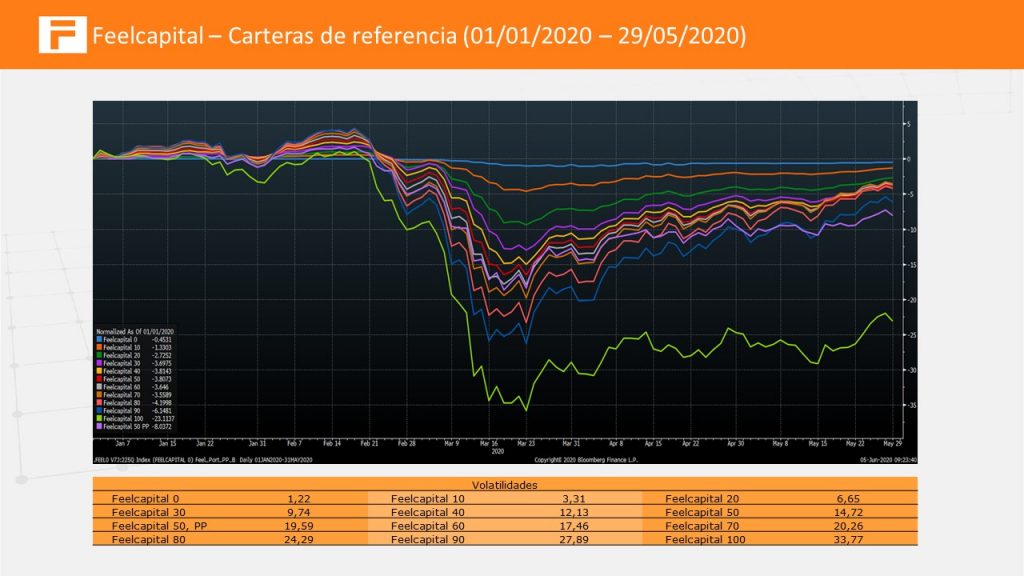Click legend label Feelcapital 80 in chart
This screenshot has height=576, width=1024.
pyautogui.click(x=121, y=403)
